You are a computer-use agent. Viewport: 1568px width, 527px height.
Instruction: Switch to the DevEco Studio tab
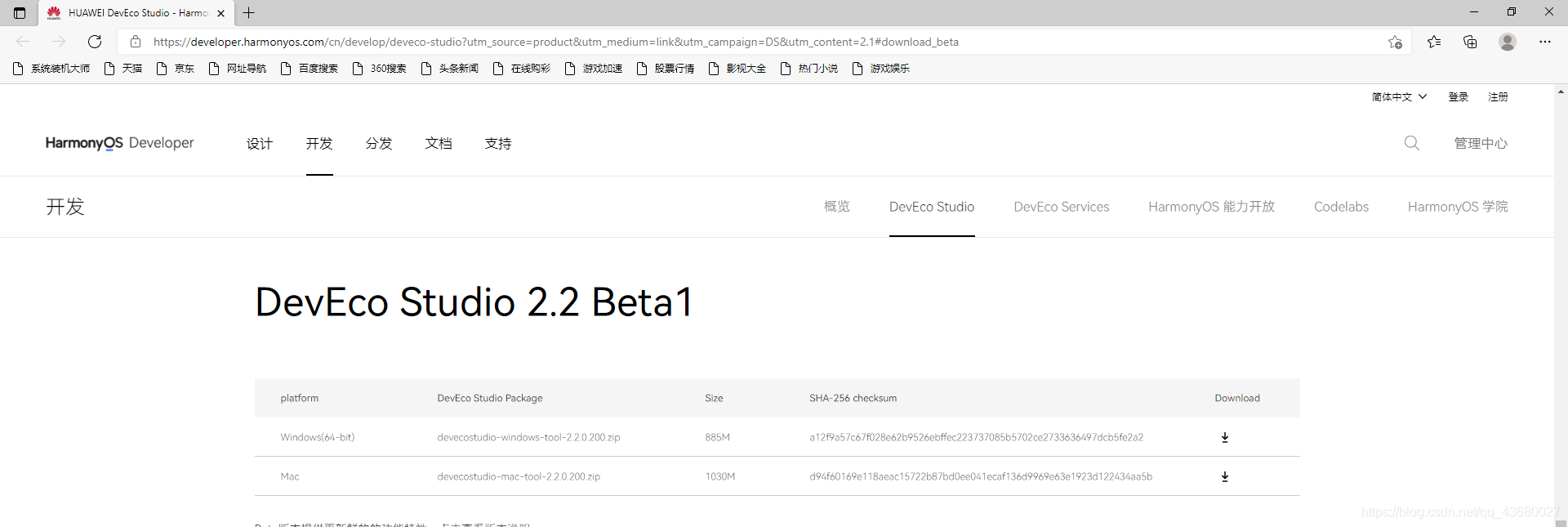(x=932, y=207)
